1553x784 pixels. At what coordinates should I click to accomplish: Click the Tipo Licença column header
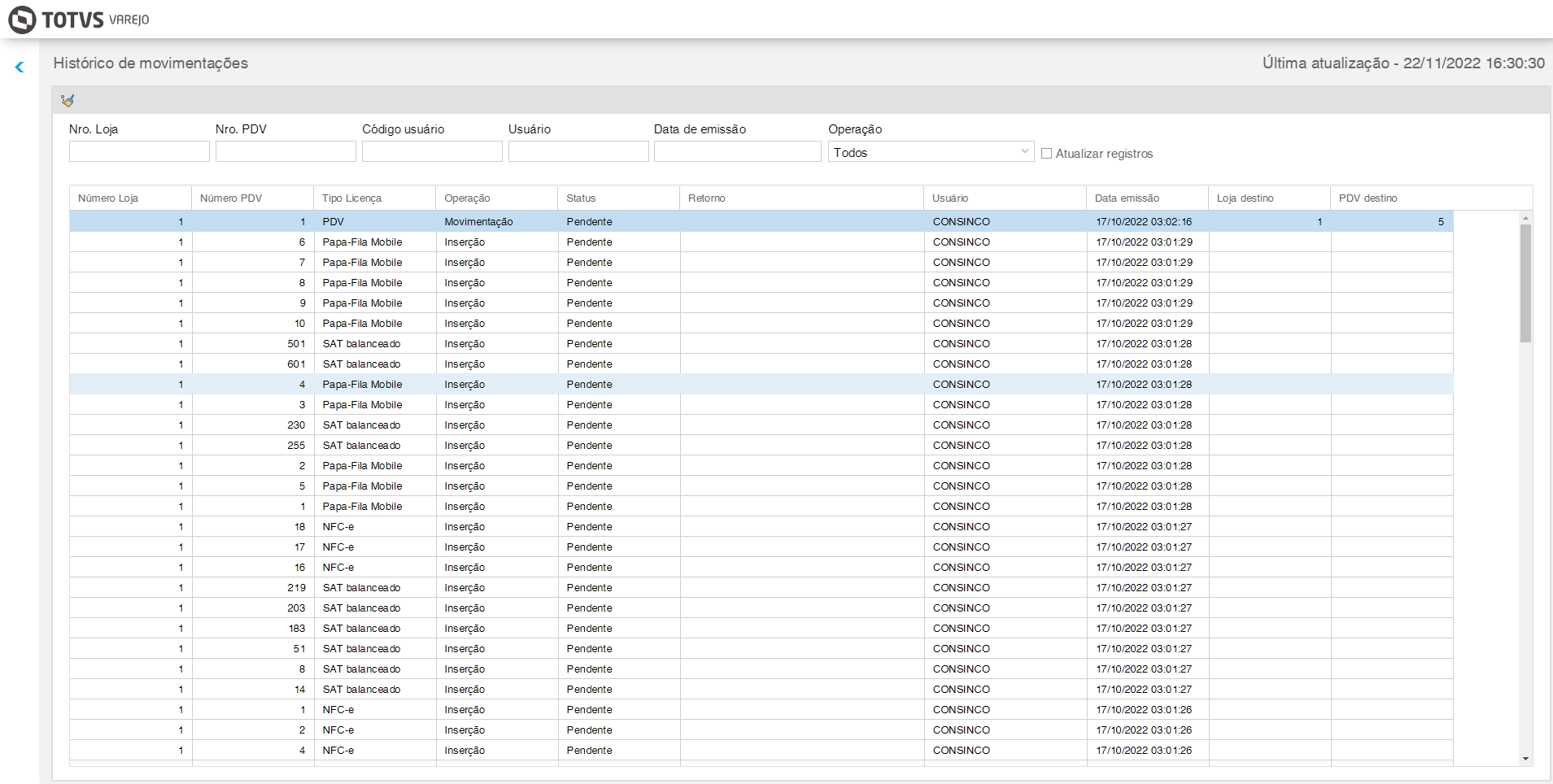click(x=374, y=198)
